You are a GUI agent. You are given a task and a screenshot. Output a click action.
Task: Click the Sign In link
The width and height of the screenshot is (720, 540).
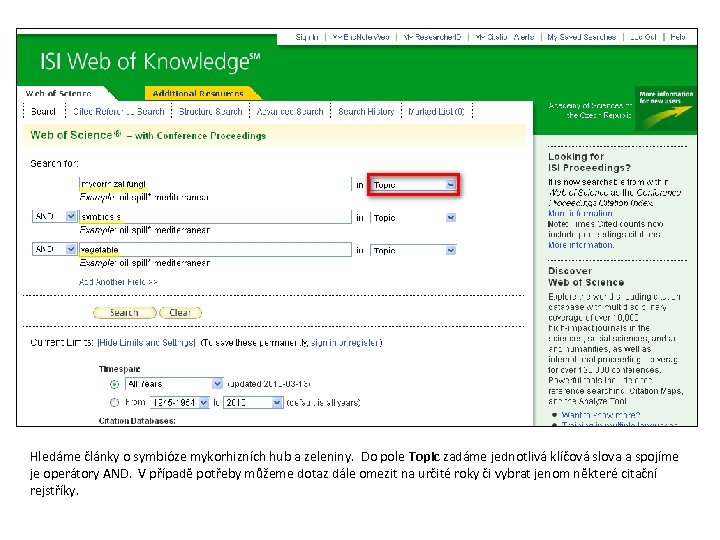pyautogui.click(x=307, y=37)
